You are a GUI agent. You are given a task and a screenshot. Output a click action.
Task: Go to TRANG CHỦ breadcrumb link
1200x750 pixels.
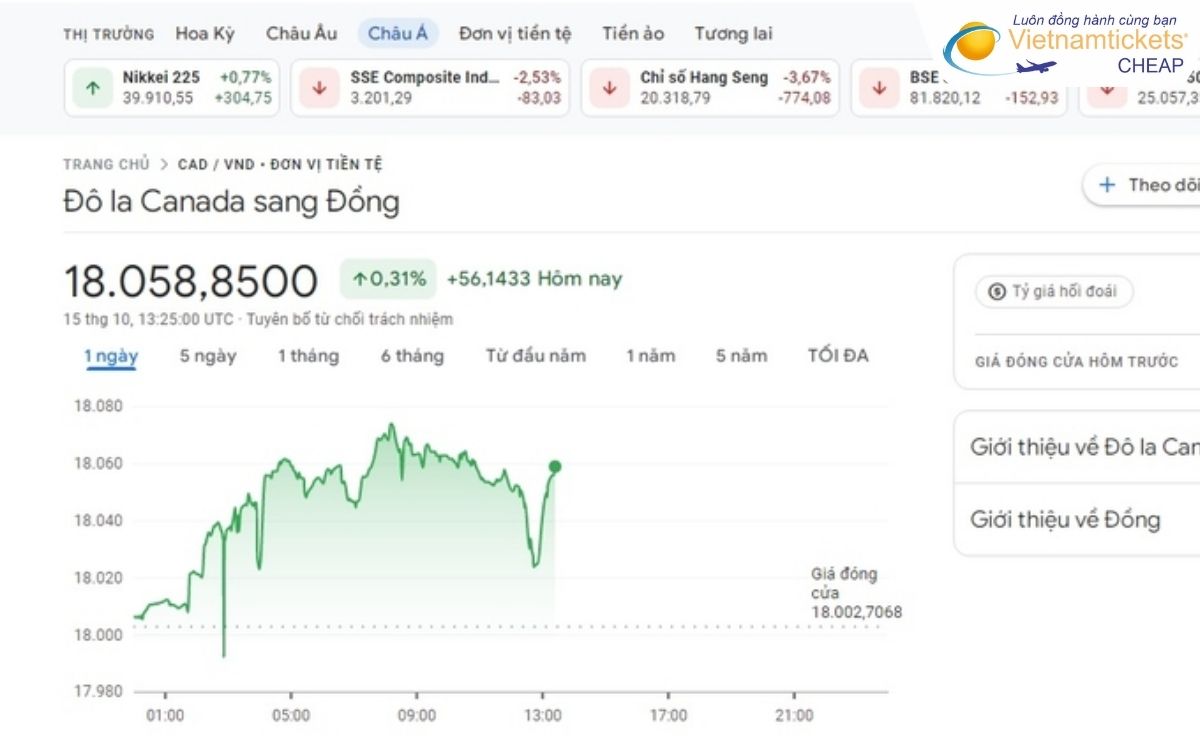(x=106, y=164)
